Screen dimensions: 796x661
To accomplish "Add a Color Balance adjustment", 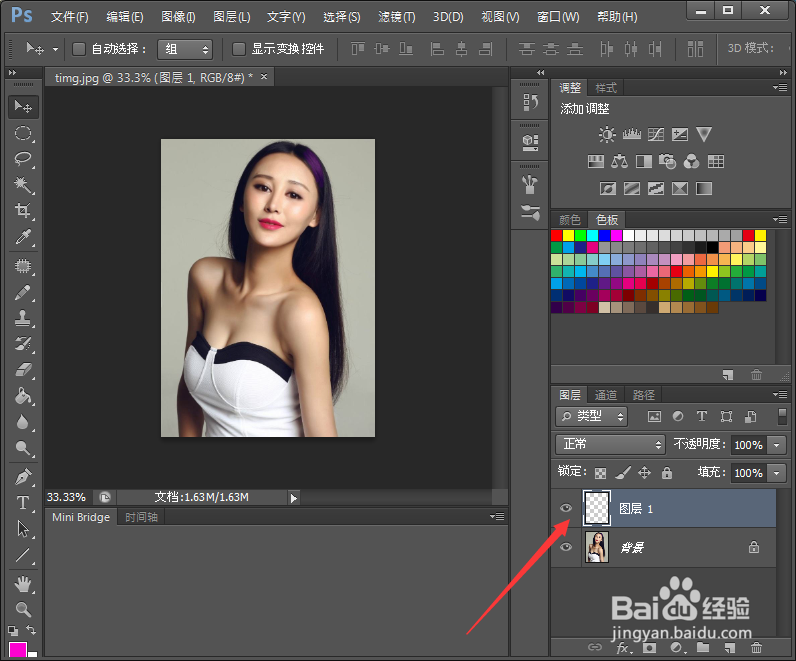I will coord(619,161).
